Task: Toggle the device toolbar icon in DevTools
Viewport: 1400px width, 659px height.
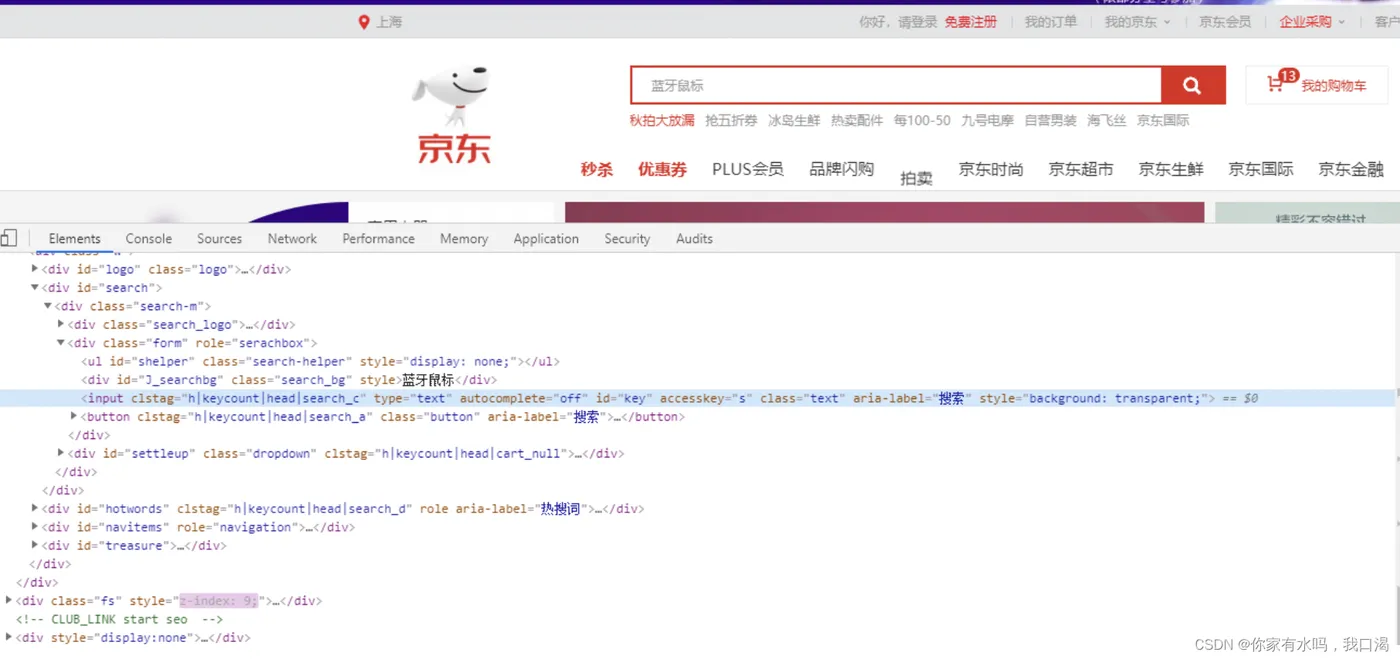Action: point(11,237)
